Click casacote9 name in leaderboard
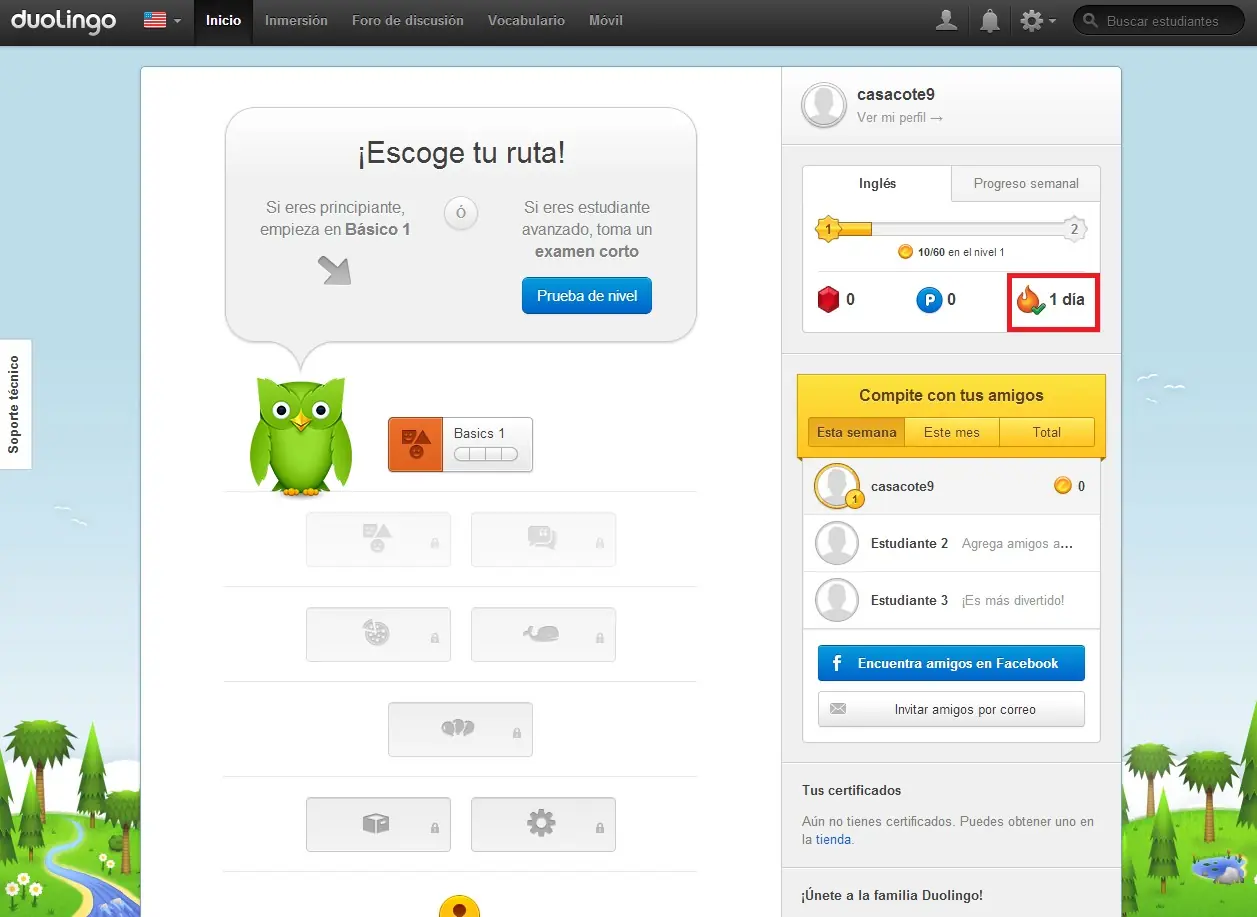The width and height of the screenshot is (1257, 917). 902,486
